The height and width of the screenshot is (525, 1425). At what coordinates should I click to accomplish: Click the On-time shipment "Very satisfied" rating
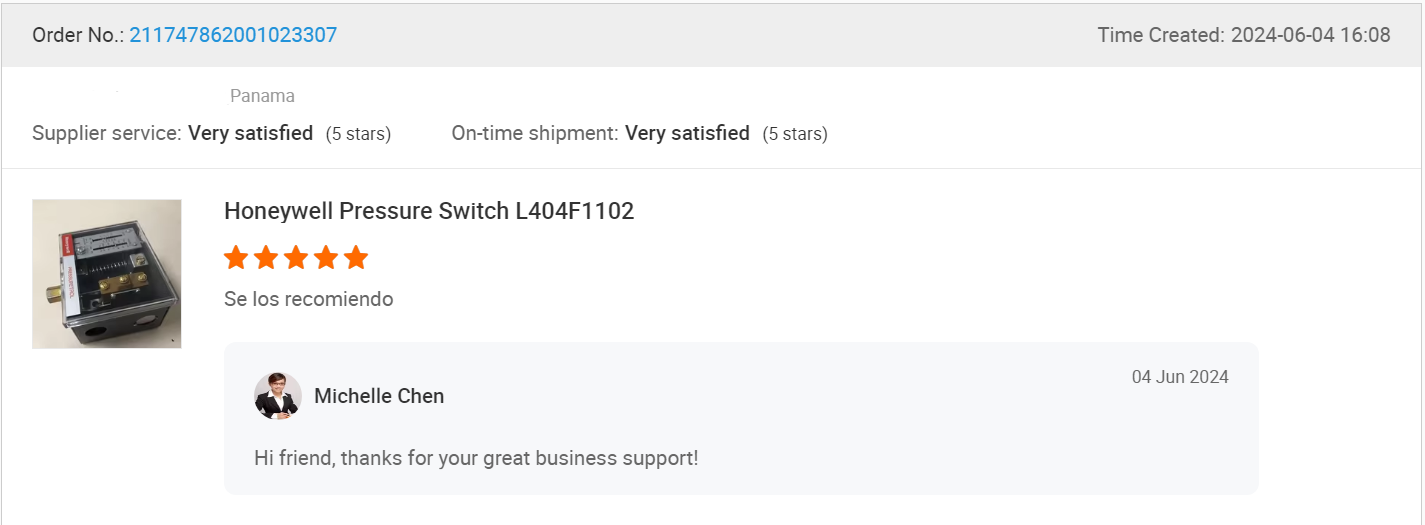tap(687, 133)
